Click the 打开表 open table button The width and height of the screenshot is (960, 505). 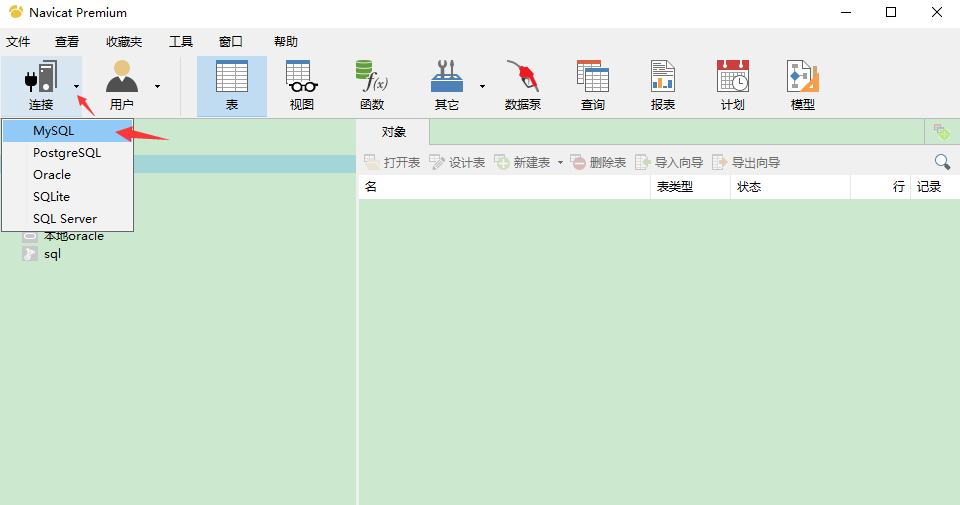(392, 163)
